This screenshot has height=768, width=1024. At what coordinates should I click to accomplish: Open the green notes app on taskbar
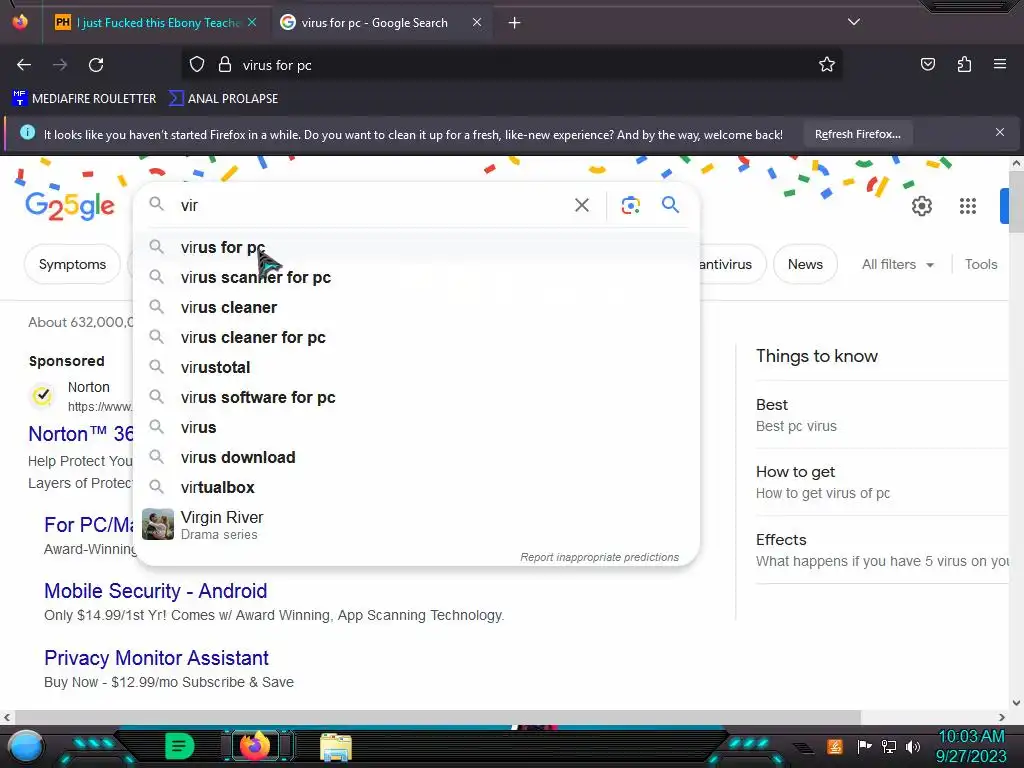click(180, 746)
